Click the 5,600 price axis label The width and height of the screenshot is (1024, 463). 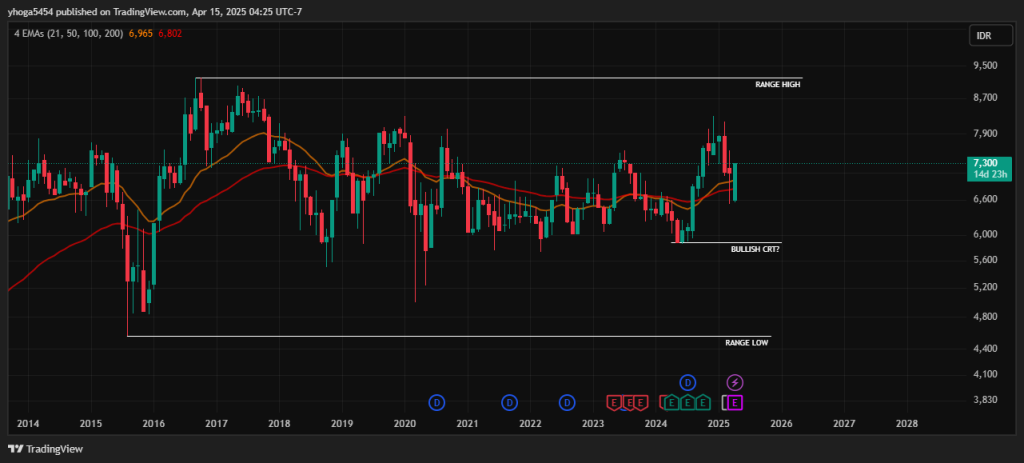point(985,260)
